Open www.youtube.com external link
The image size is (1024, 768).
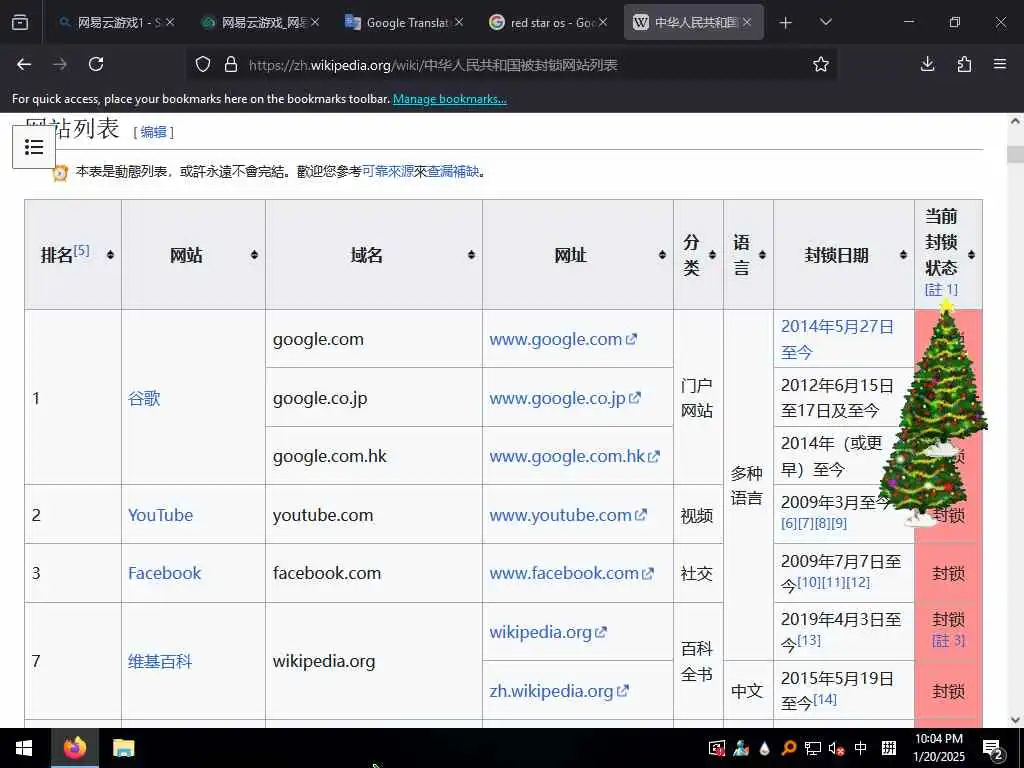568,515
